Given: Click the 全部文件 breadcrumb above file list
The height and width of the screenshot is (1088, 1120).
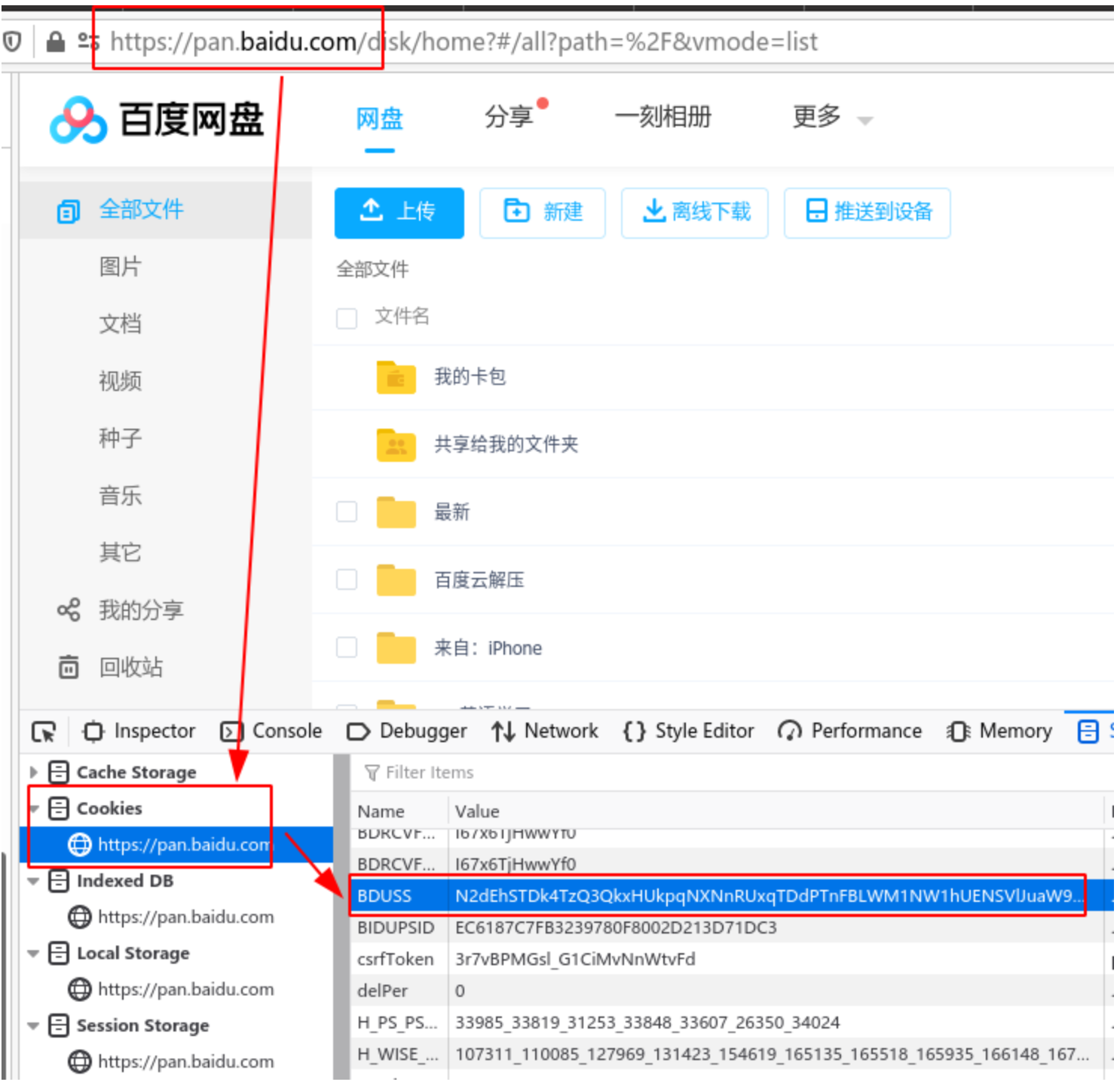Looking at the screenshot, I should [372, 269].
